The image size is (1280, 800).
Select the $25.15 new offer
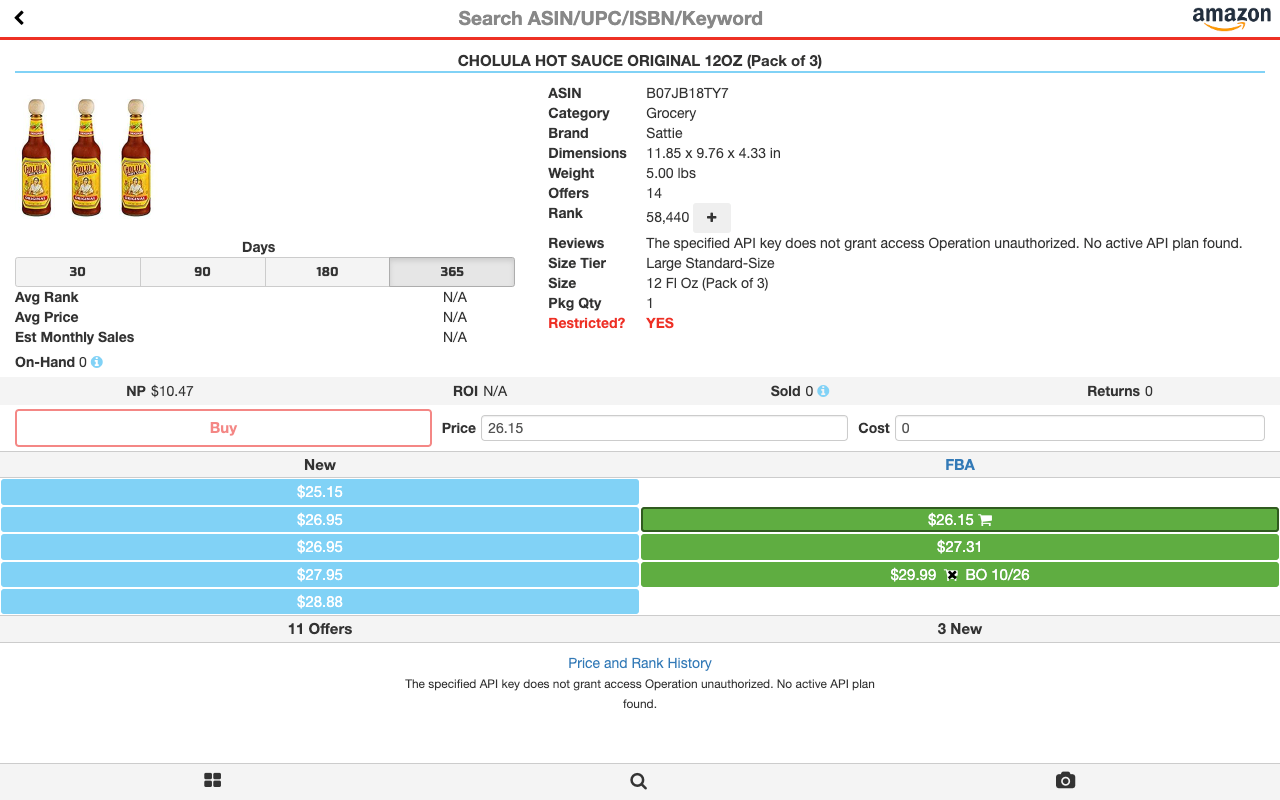[320, 492]
